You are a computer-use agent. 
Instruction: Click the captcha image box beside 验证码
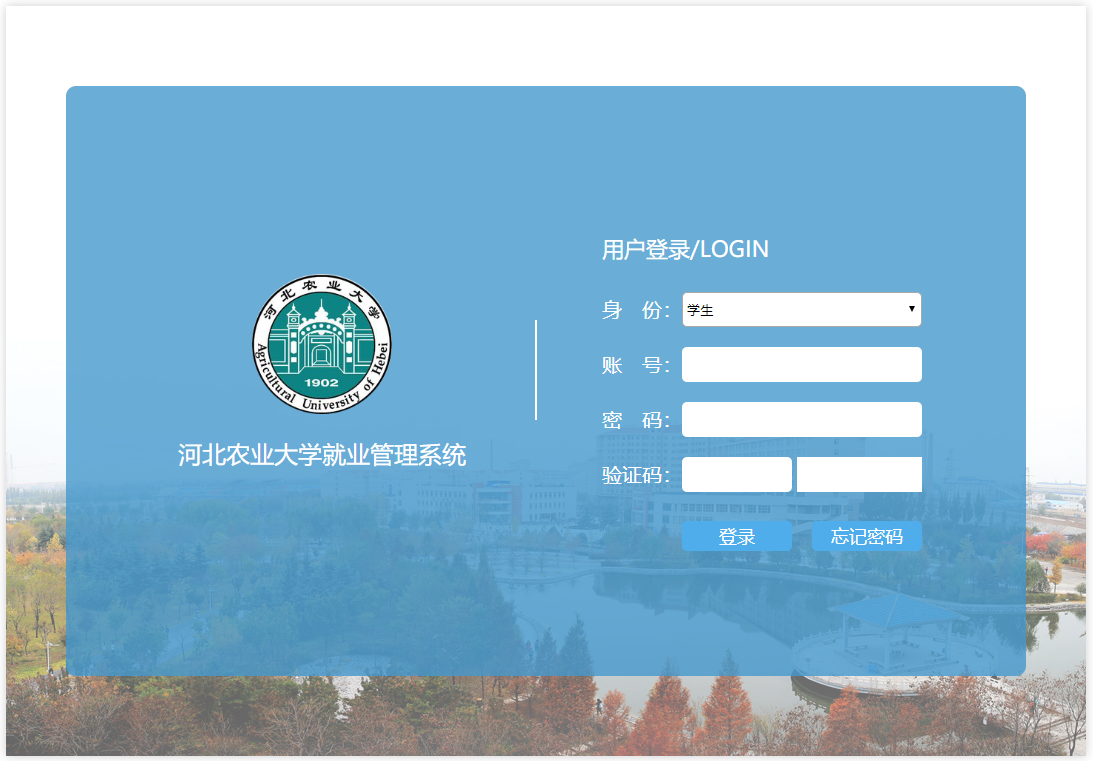pos(859,475)
